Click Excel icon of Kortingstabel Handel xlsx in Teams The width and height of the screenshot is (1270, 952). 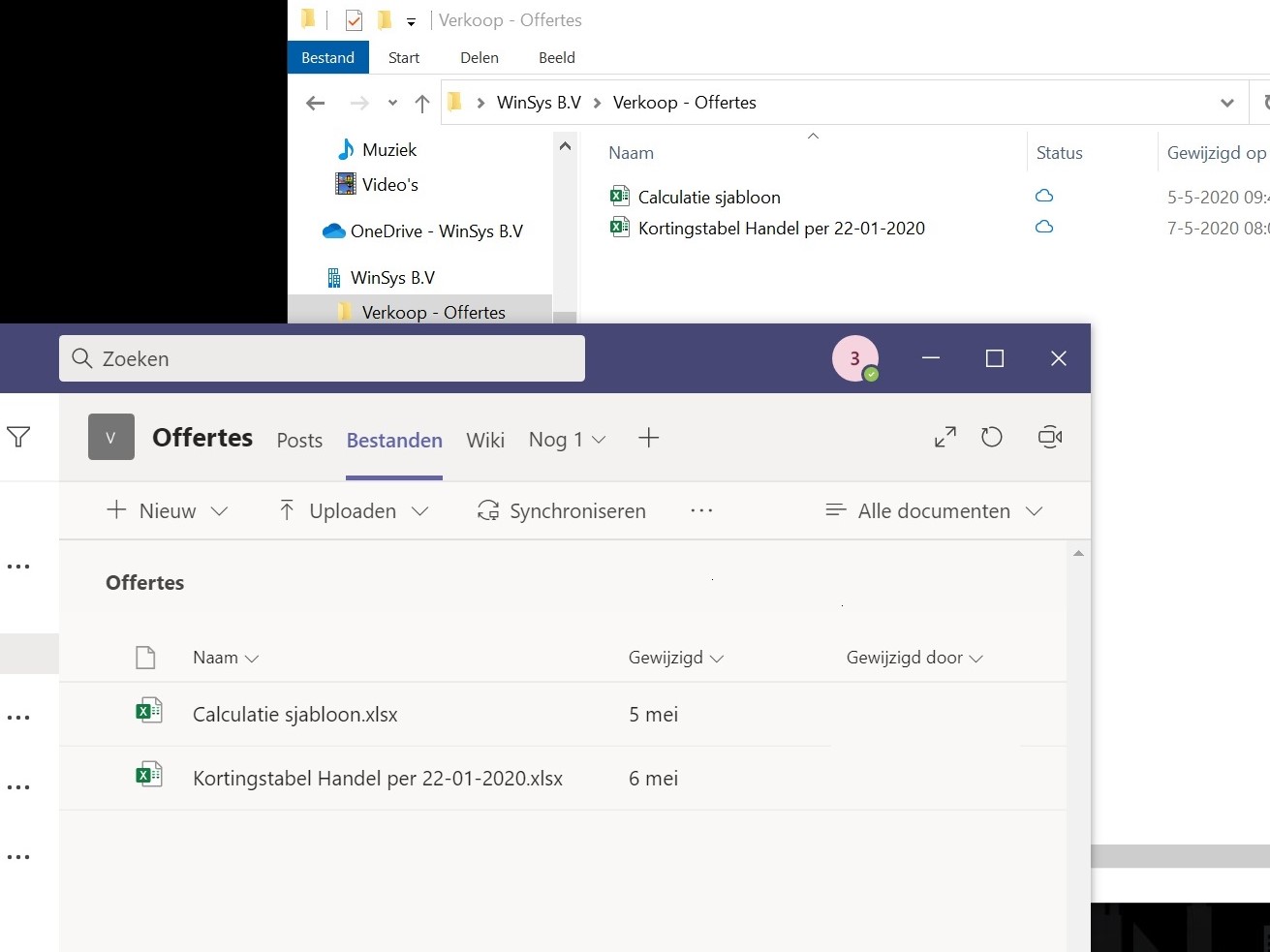pyautogui.click(x=148, y=776)
